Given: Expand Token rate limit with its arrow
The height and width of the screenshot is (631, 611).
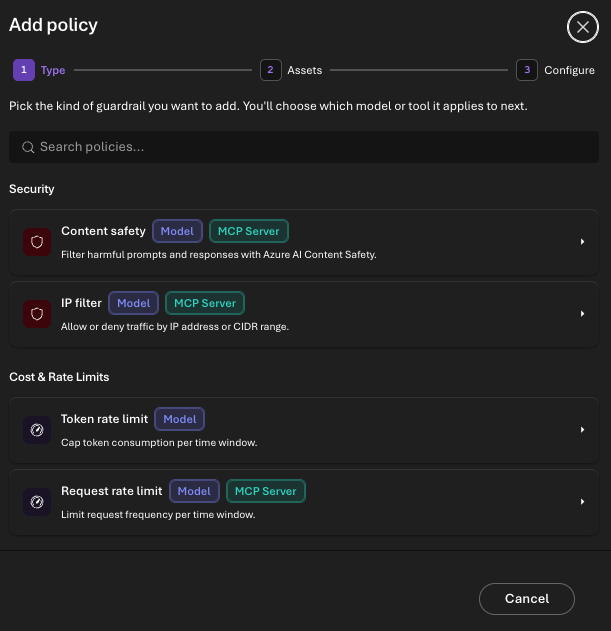Looking at the screenshot, I should pos(582,430).
